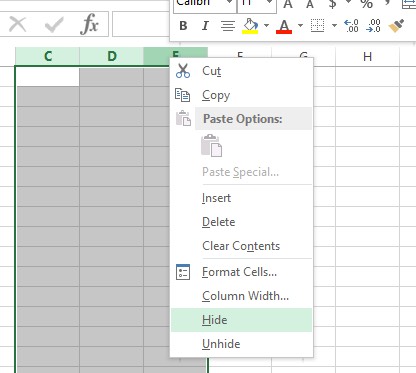Click the Increase Decimal icon
The width and height of the screenshot is (416, 373).
click(x=351, y=25)
